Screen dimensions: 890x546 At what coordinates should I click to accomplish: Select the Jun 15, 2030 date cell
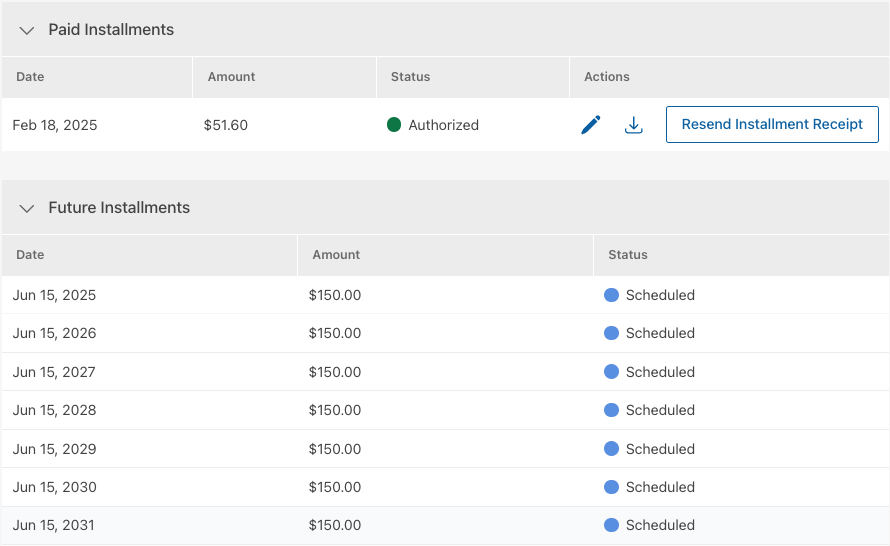pos(54,487)
